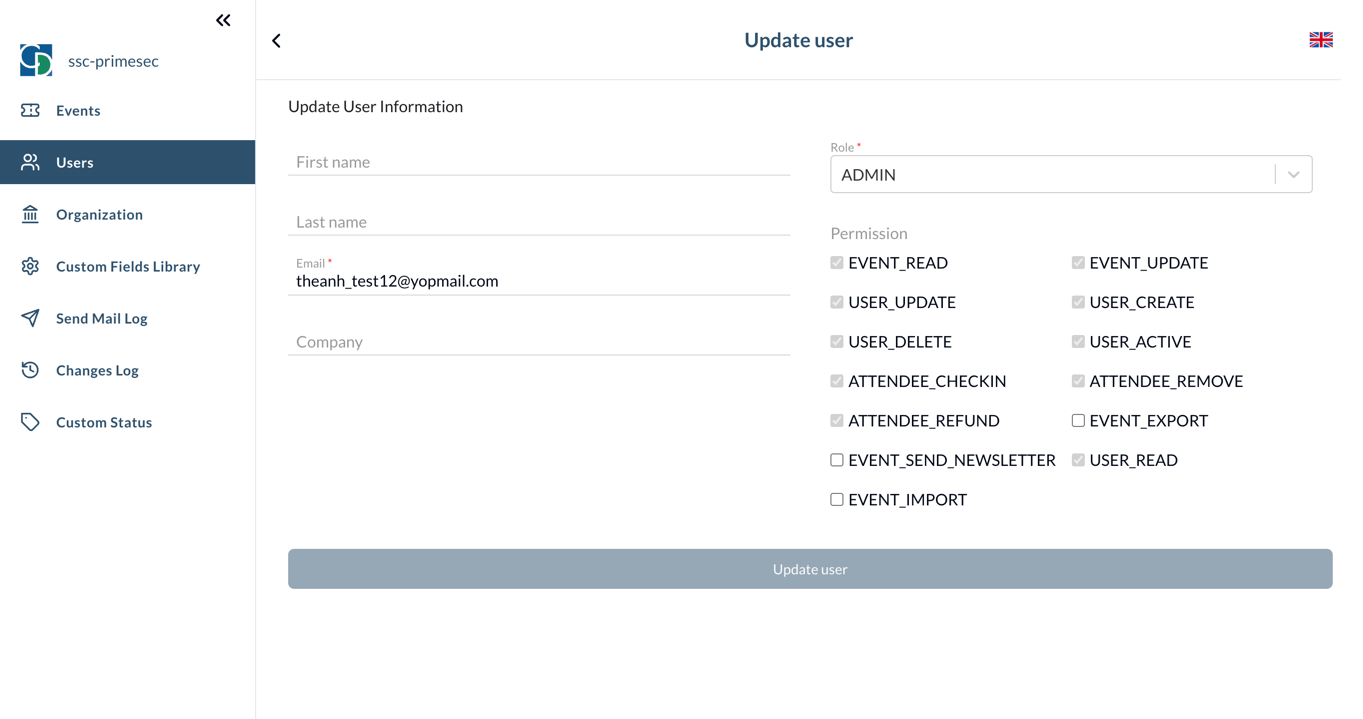Navigate to Events in the sidebar
This screenshot has height=719, width=1363.
pos(80,110)
